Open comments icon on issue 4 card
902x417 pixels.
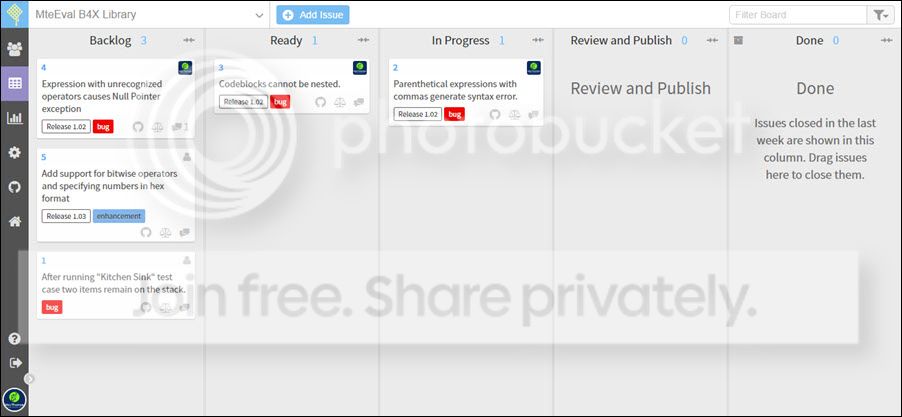coord(179,127)
